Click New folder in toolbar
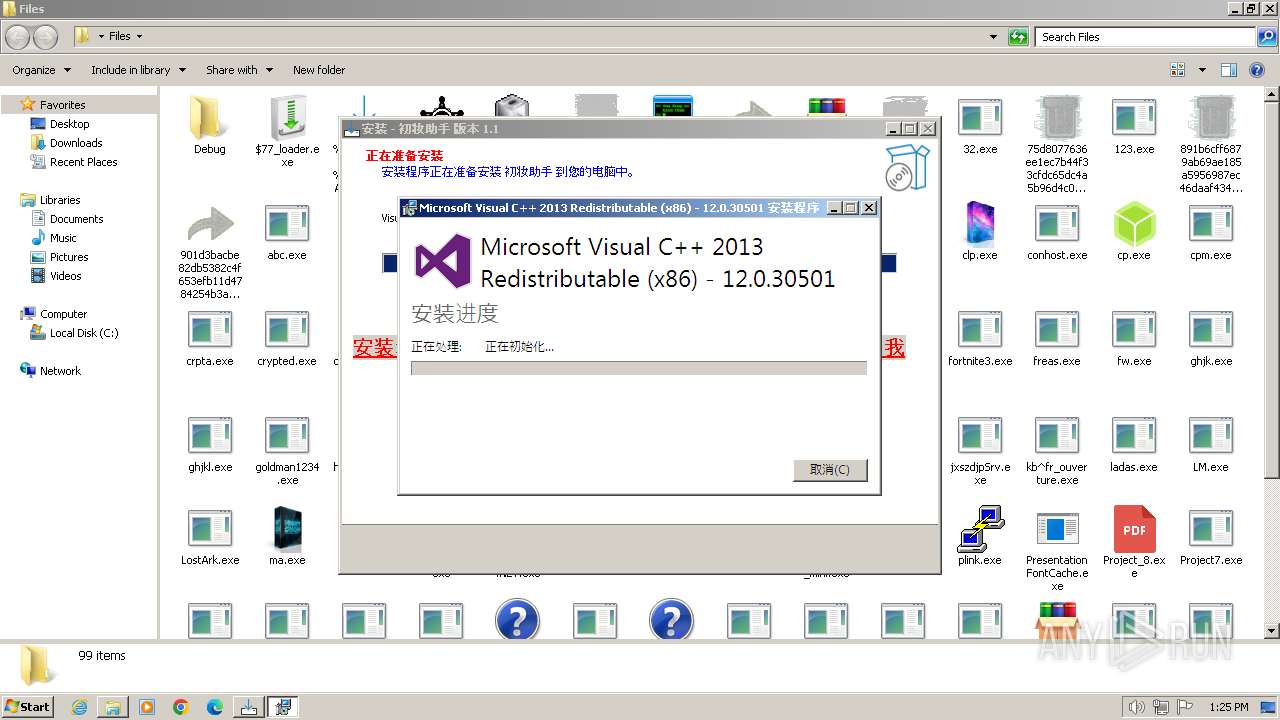 (319, 70)
